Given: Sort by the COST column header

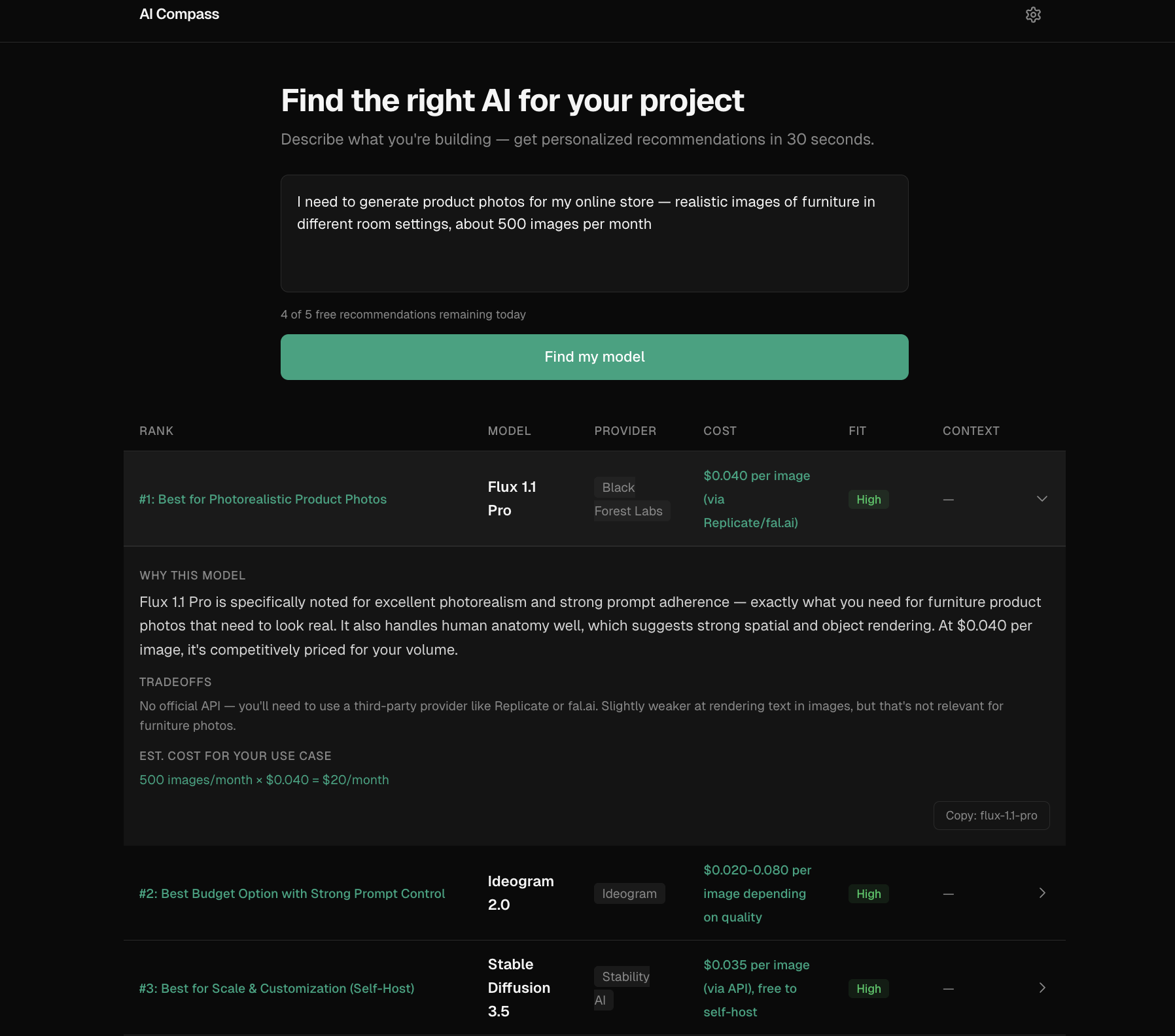Looking at the screenshot, I should (x=720, y=430).
